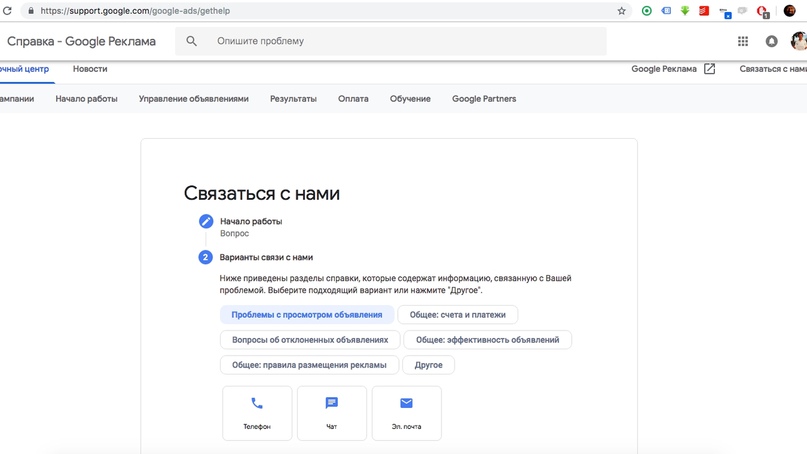Open the red extension with counter badge

762,12
